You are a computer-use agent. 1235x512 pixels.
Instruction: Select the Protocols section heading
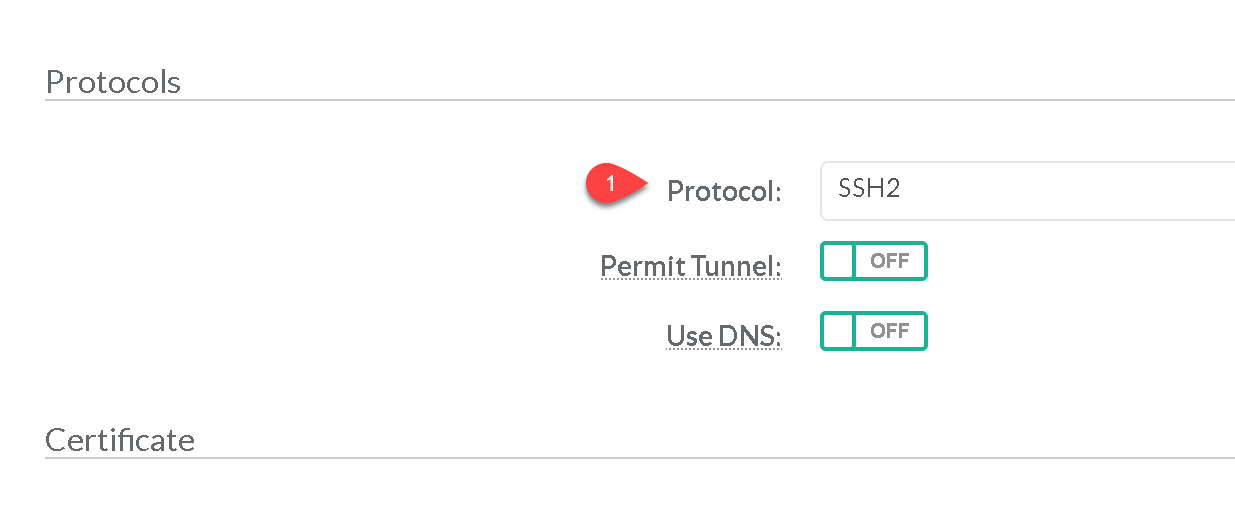click(113, 81)
